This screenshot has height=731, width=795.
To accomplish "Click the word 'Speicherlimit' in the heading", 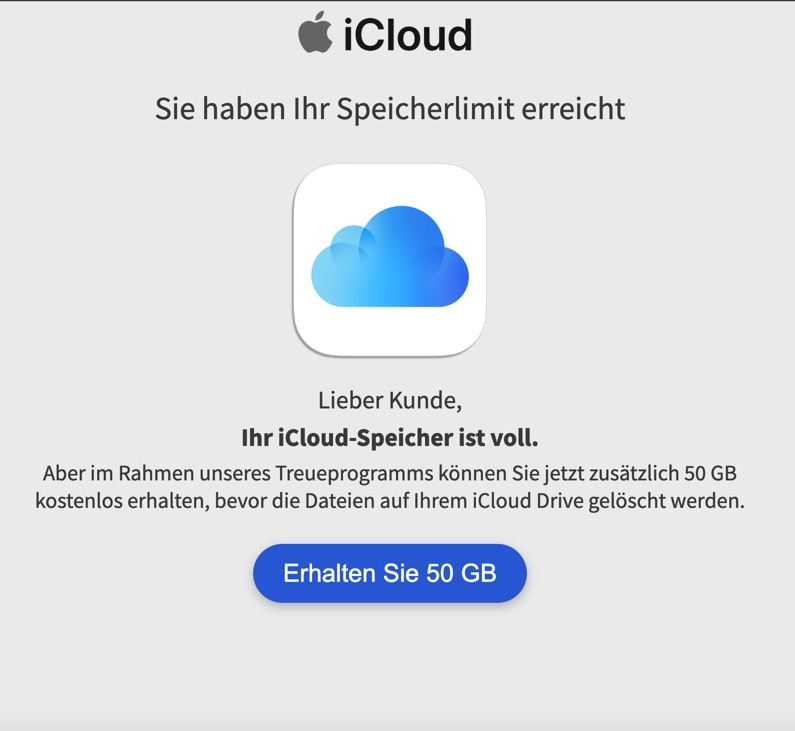I will (x=425, y=109).
